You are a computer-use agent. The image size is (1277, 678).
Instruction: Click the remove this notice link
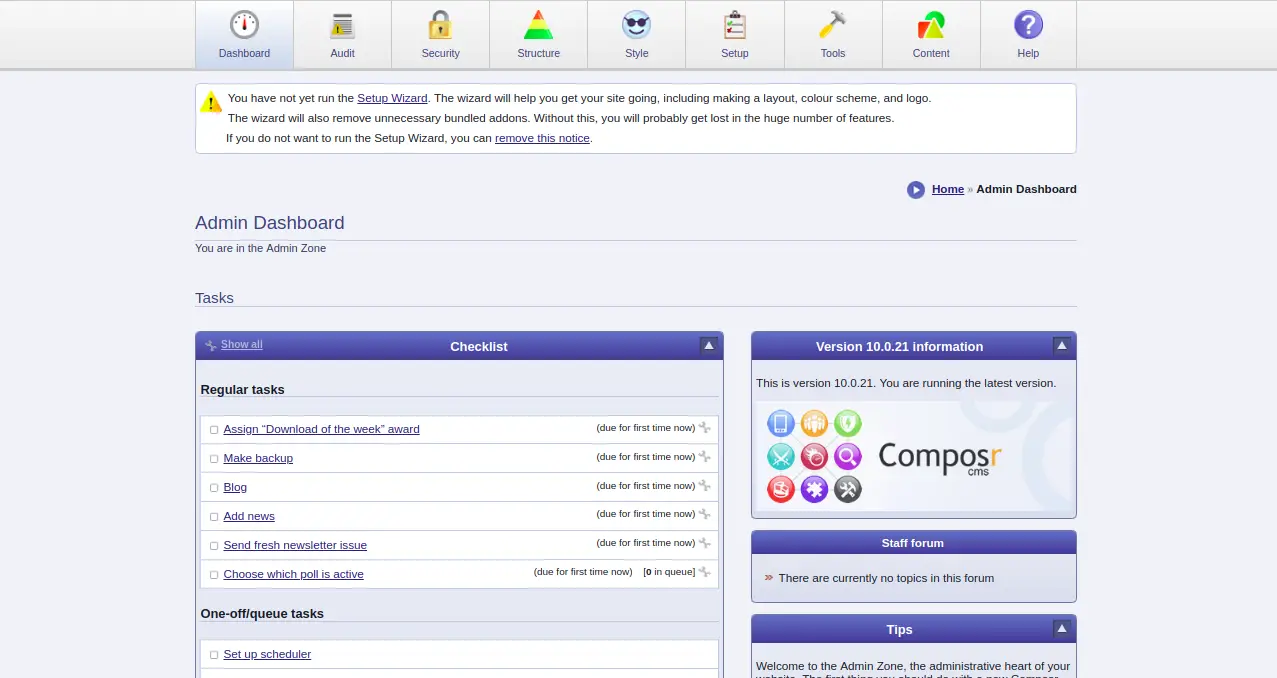point(542,138)
